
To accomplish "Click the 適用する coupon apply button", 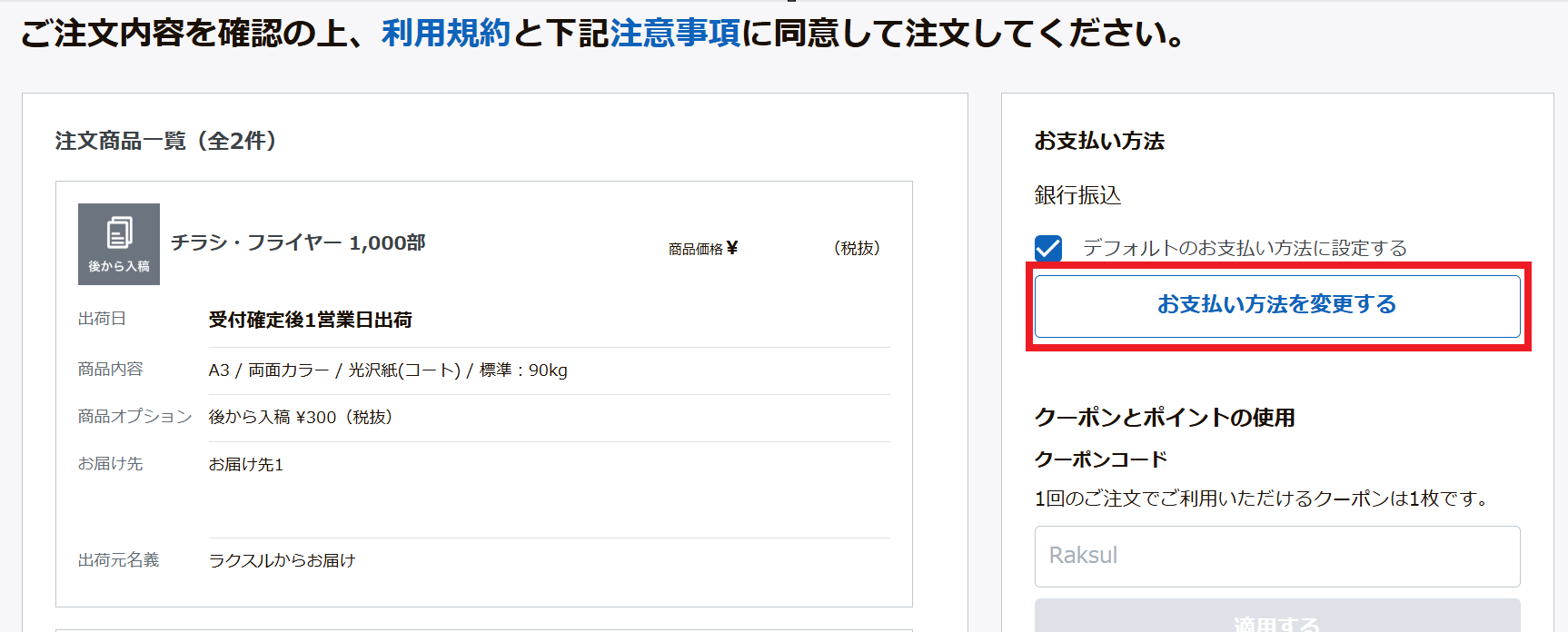I will (x=1276, y=619).
